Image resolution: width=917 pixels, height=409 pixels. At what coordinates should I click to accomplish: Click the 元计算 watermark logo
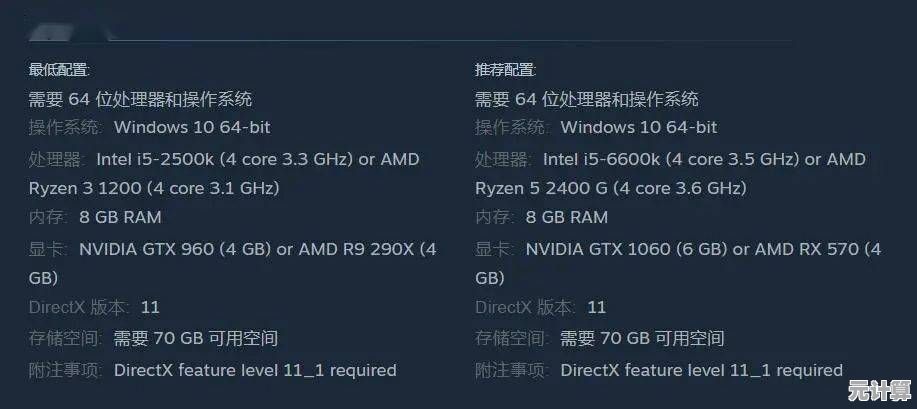pyautogui.click(x=880, y=390)
